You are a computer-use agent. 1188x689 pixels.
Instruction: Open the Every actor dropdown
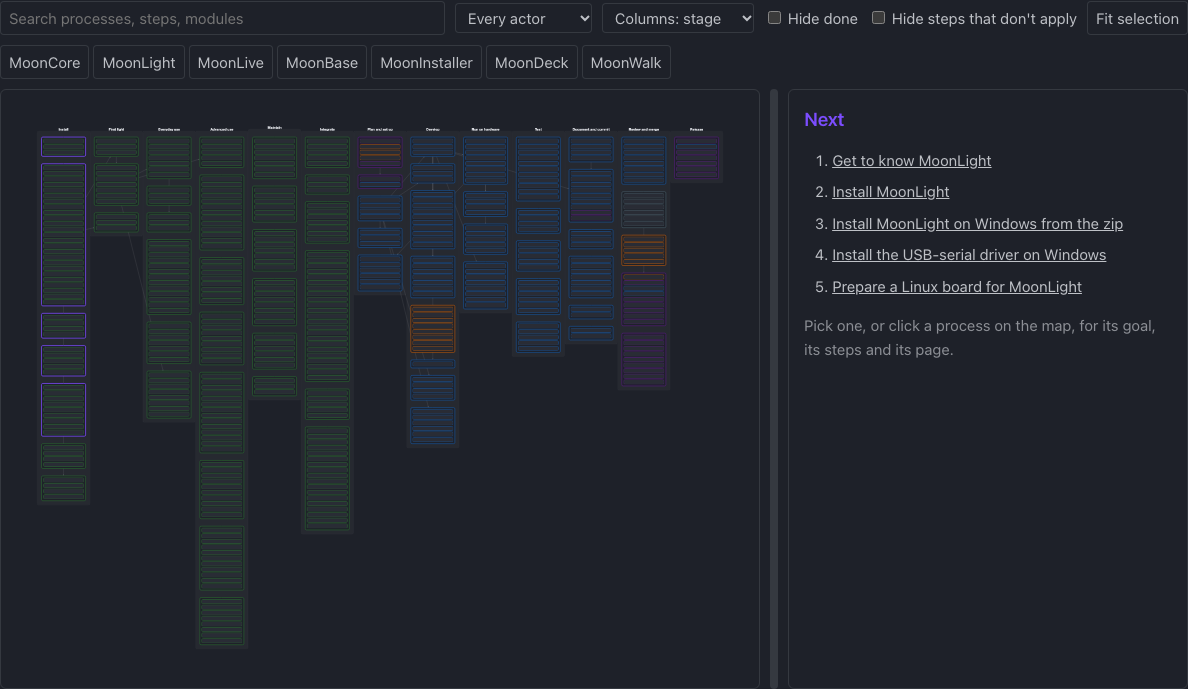point(523,18)
